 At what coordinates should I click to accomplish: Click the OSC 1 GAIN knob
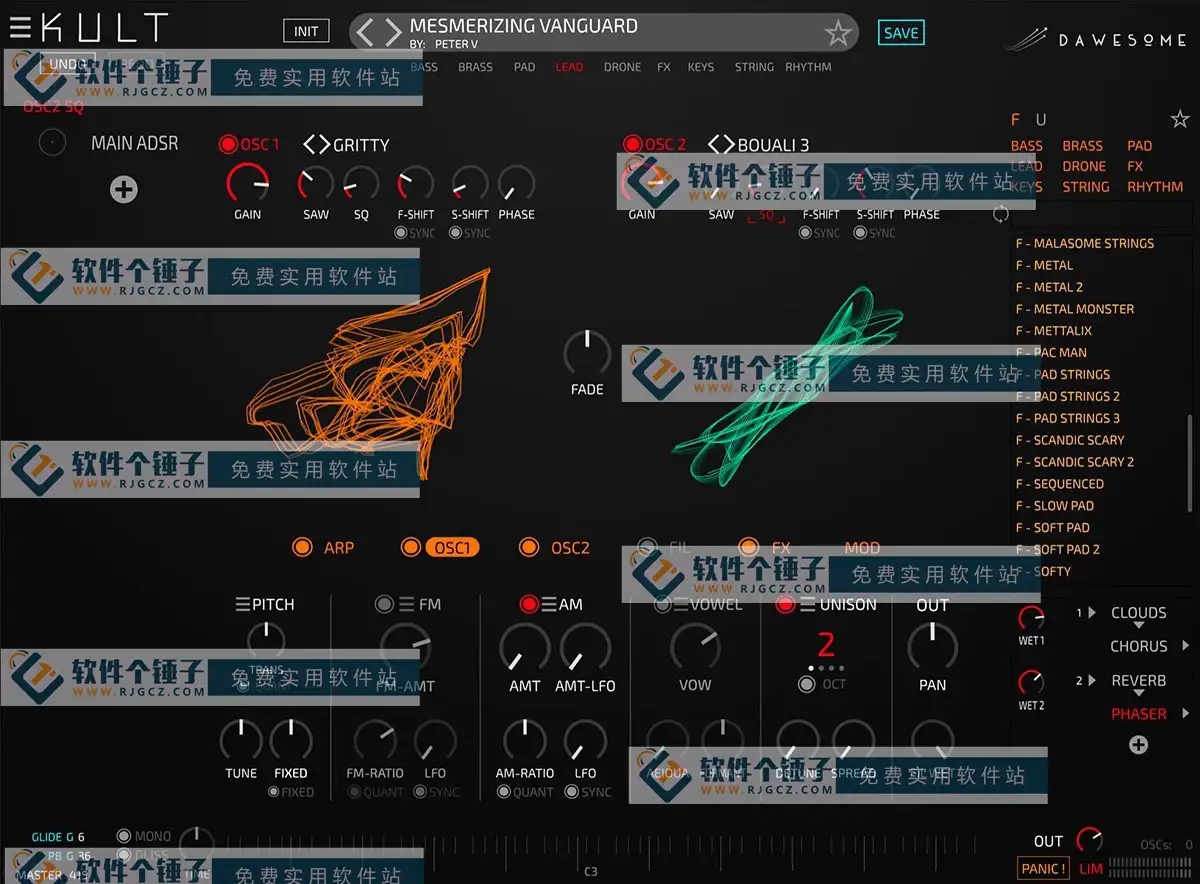pyautogui.click(x=247, y=184)
